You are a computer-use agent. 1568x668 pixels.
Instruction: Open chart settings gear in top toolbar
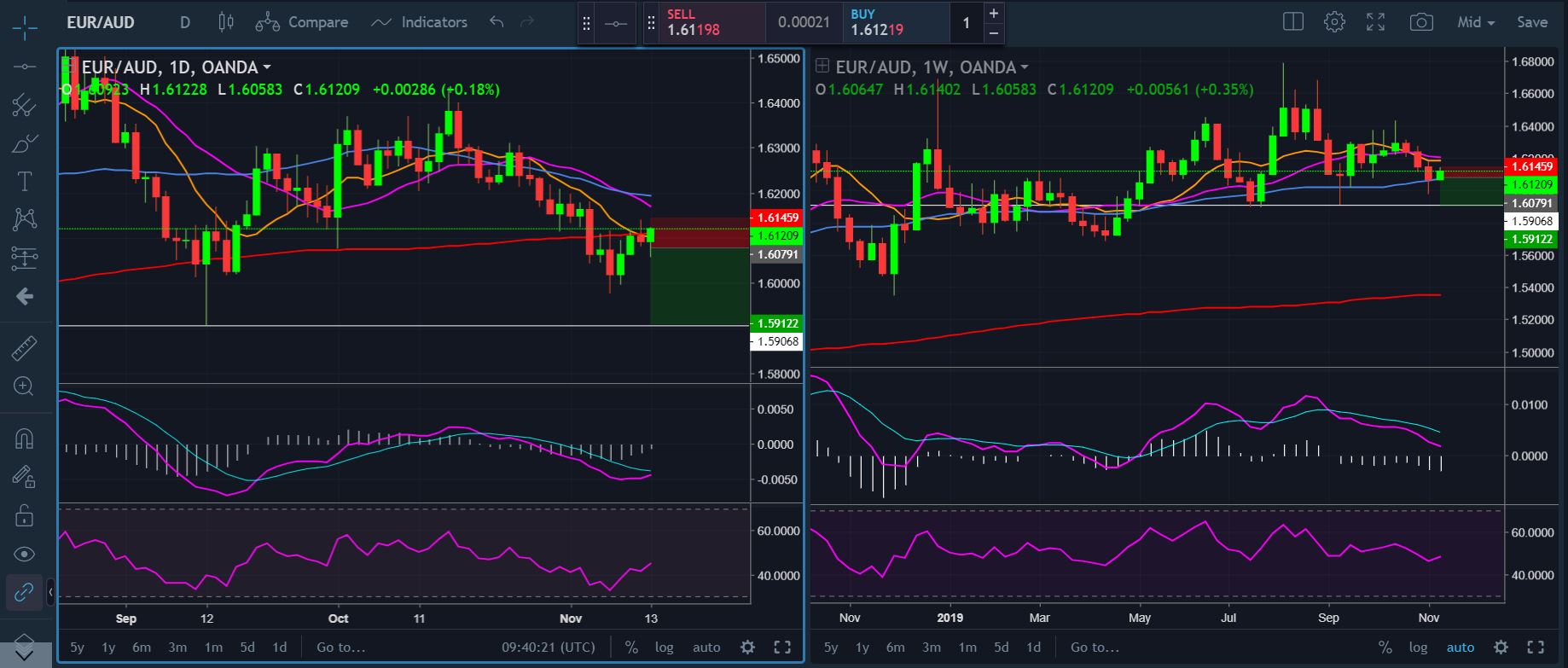click(x=1334, y=22)
